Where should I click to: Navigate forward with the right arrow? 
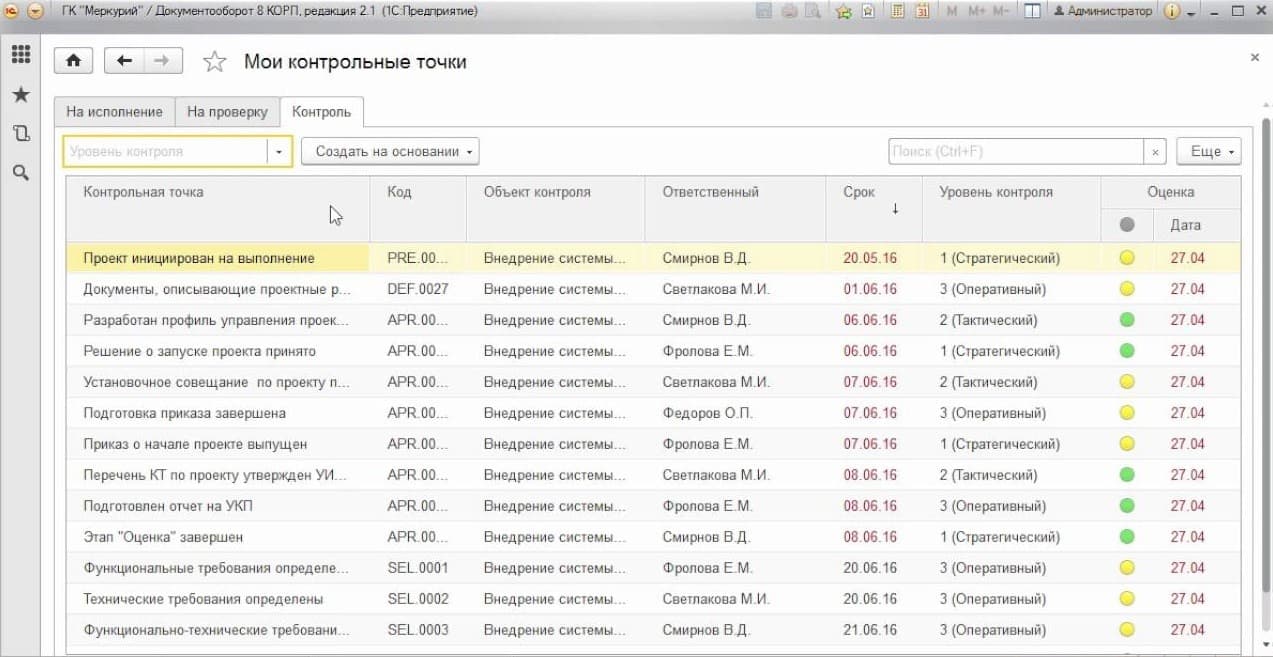162,61
